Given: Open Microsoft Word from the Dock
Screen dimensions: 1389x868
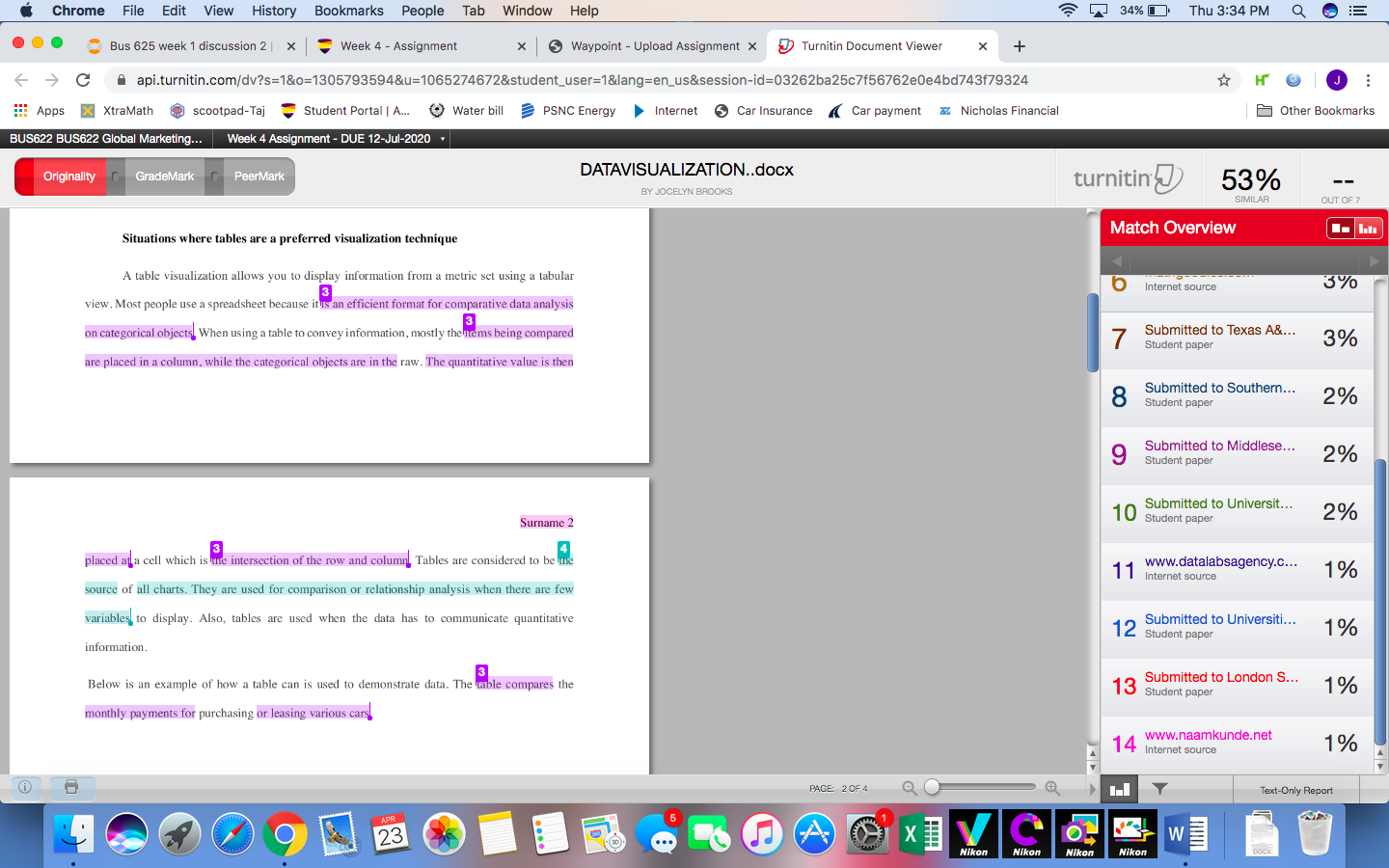Looking at the screenshot, I should pos(1185,834).
